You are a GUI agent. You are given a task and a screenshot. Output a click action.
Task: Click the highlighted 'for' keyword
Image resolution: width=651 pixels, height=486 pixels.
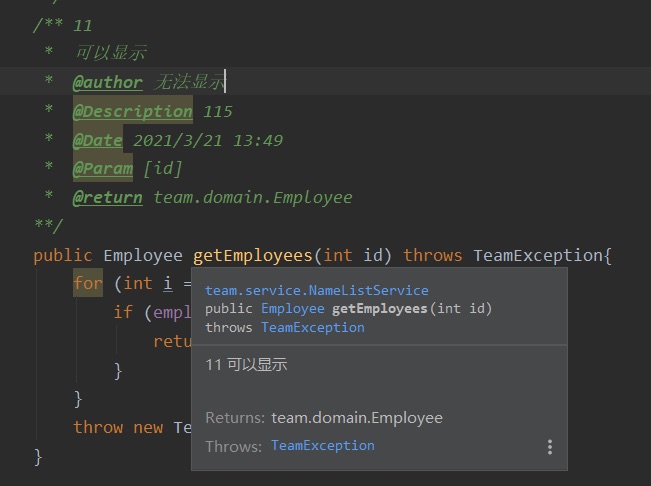tap(88, 283)
